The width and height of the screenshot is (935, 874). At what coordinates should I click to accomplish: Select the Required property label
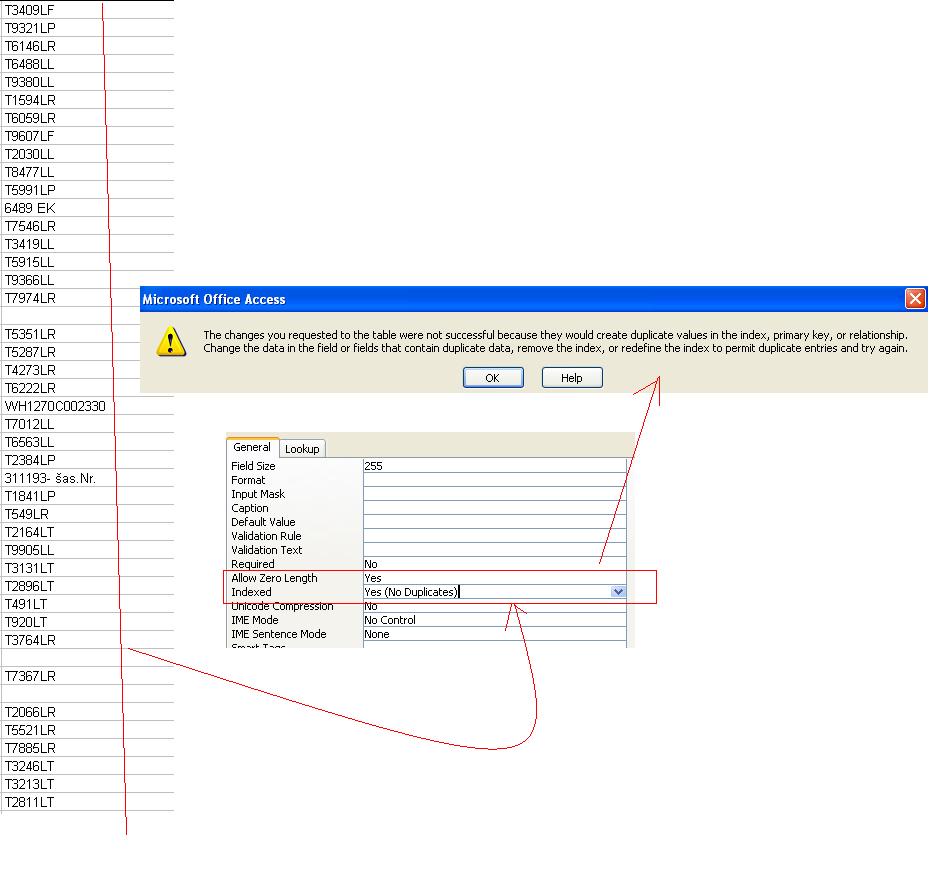tap(253, 564)
